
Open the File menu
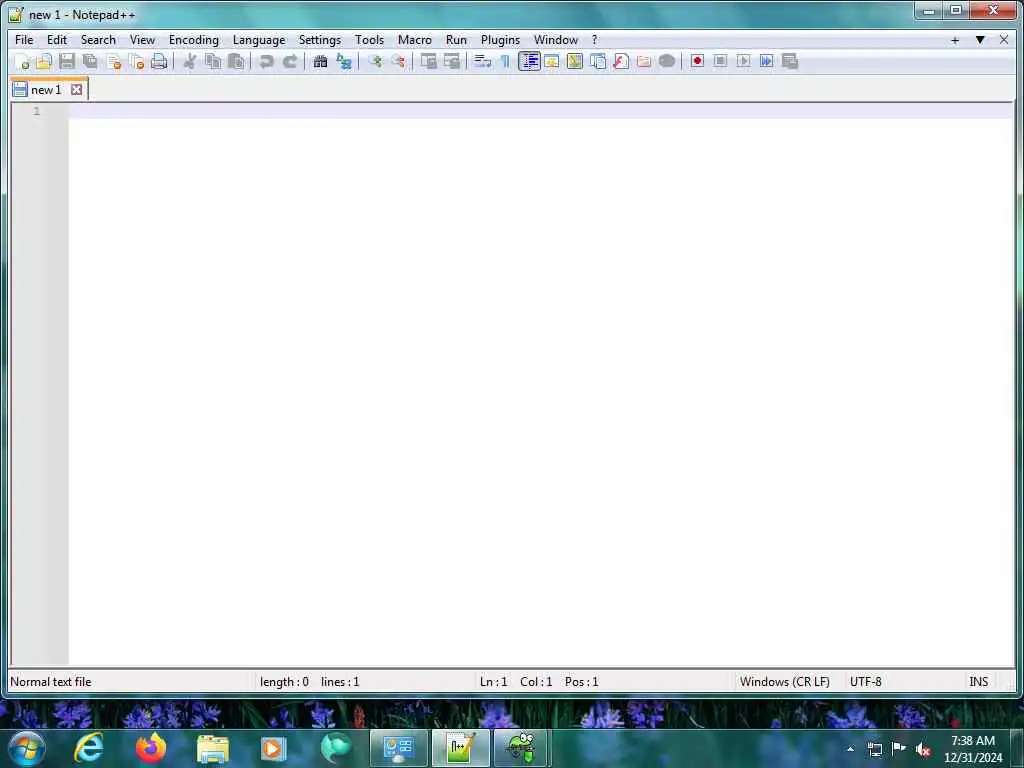[24, 40]
